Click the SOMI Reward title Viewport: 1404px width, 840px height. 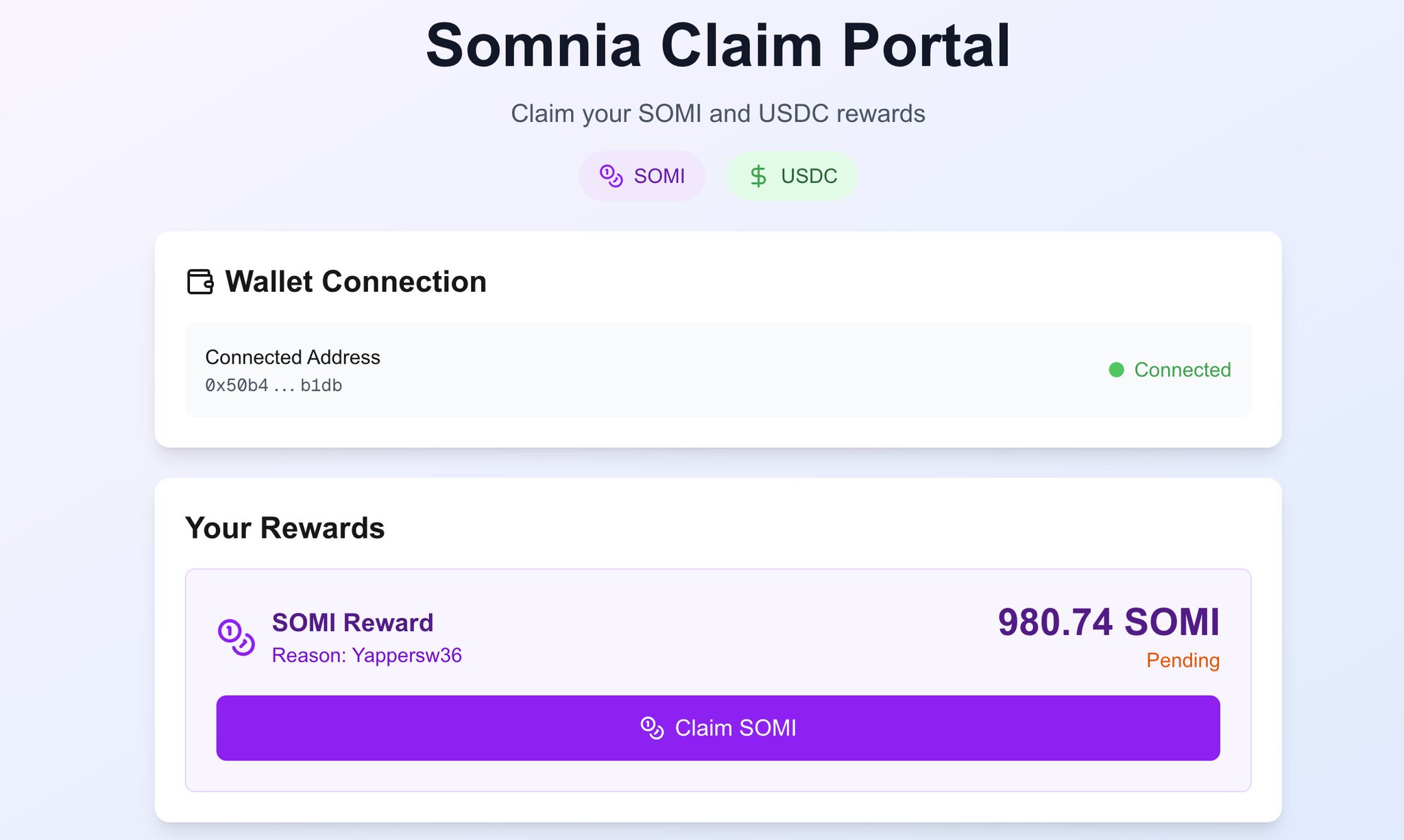352,623
